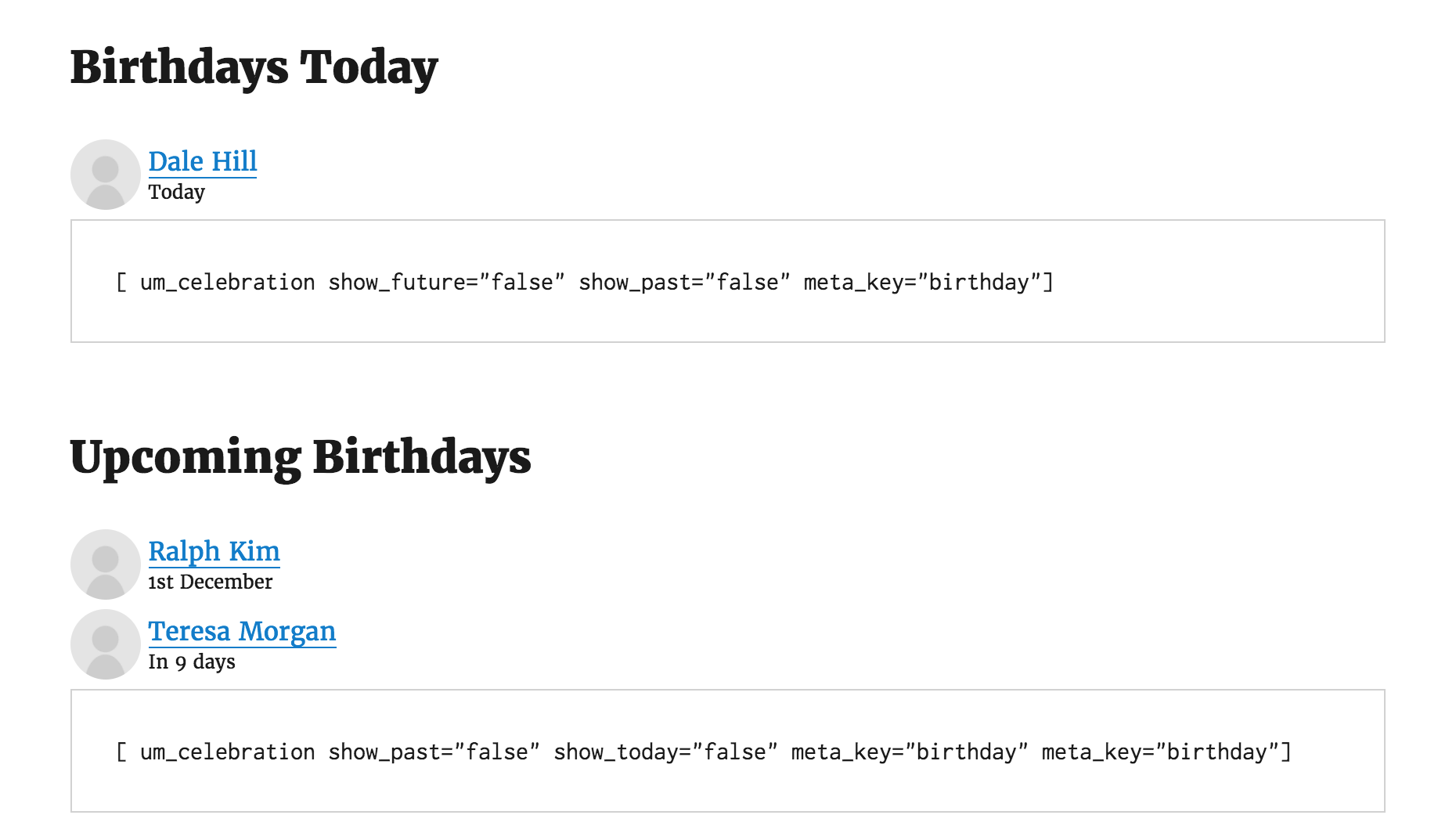Click the show_future="false" attribute text

click(x=446, y=282)
